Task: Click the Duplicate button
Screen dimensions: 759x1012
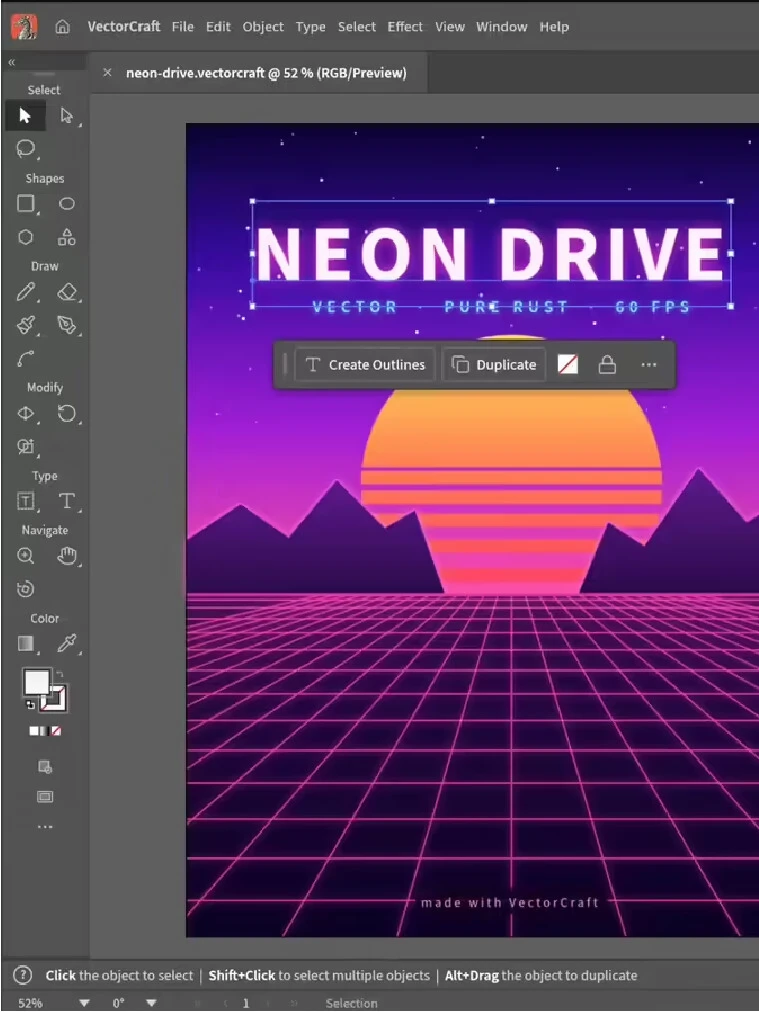Action: [x=494, y=365]
